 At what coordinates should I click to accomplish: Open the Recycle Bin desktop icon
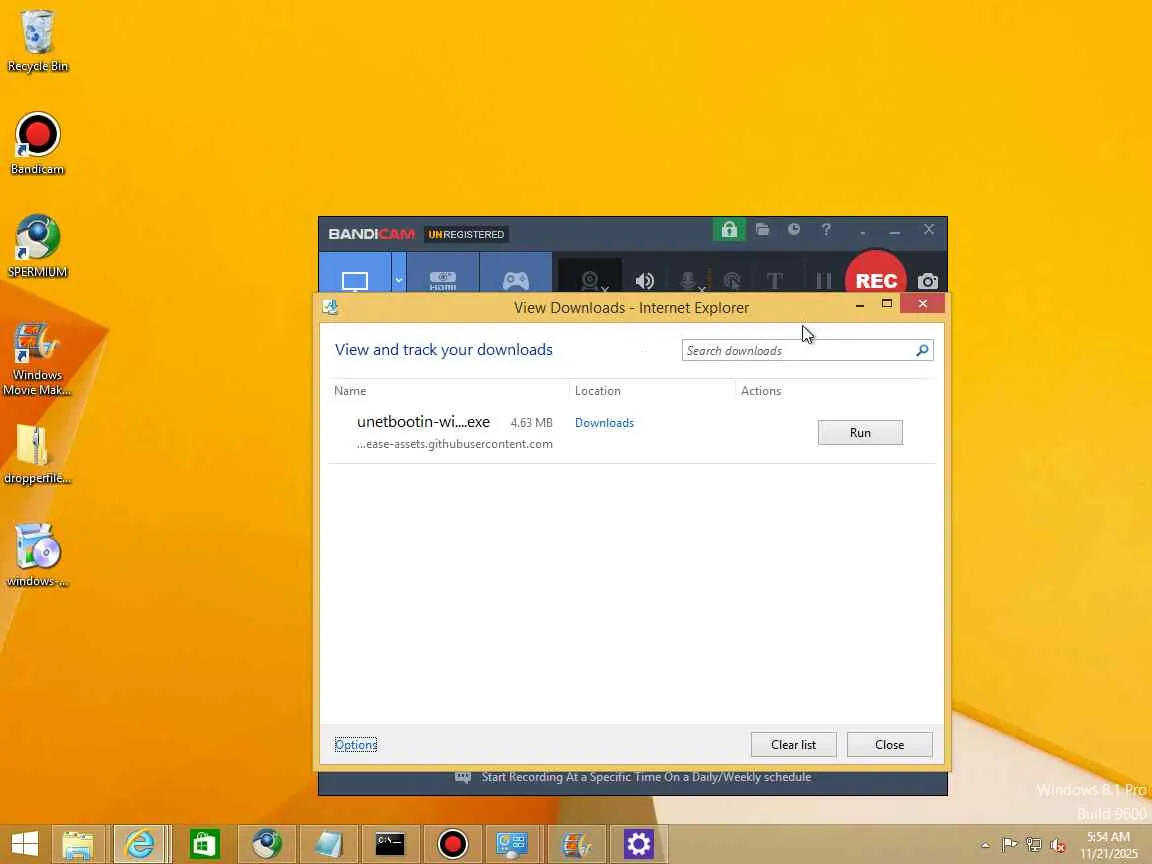pos(37,40)
